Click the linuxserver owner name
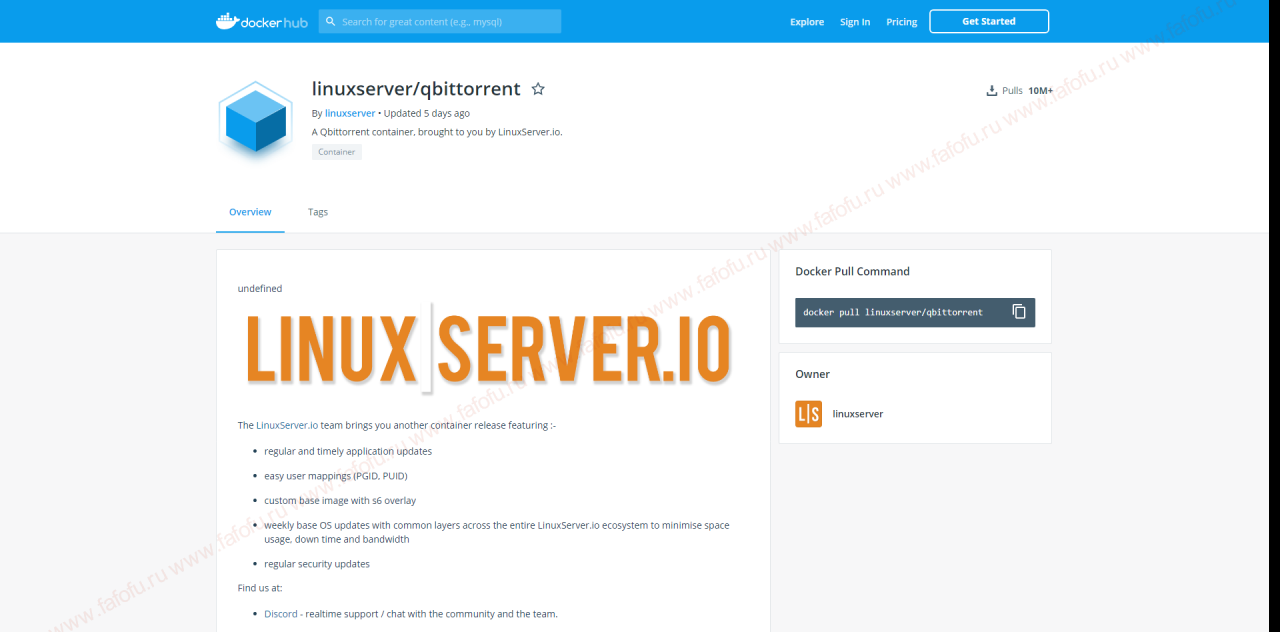This screenshot has width=1280, height=632. (858, 414)
